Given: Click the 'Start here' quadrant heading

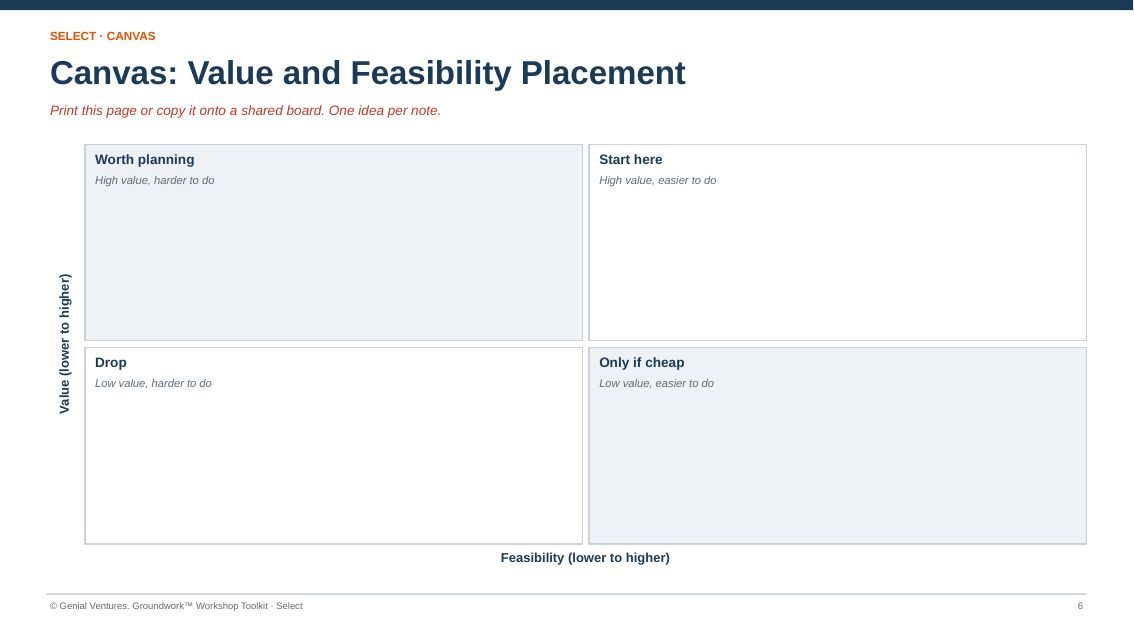Looking at the screenshot, I should [x=631, y=159].
